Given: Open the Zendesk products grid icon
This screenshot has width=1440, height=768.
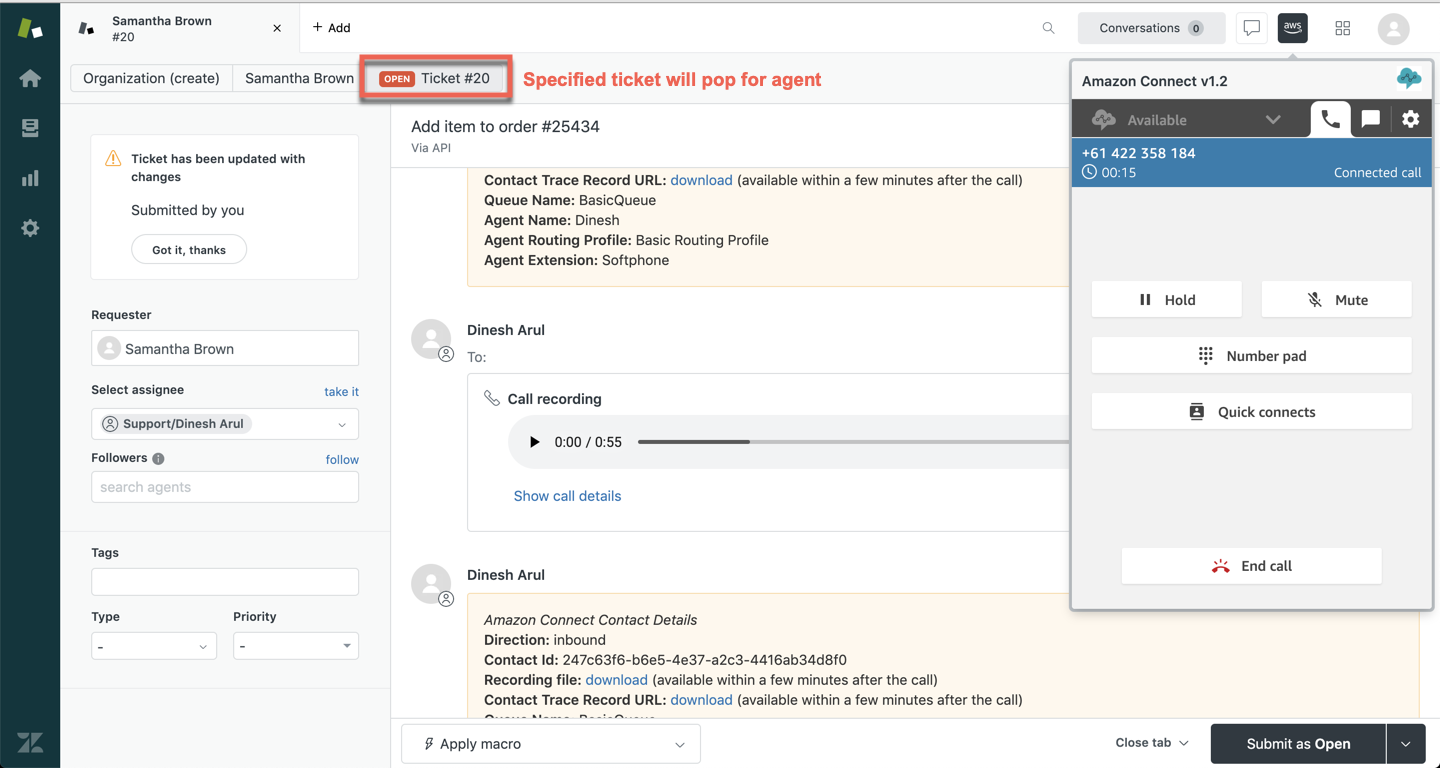Looking at the screenshot, I should [x=1342, y=28].
